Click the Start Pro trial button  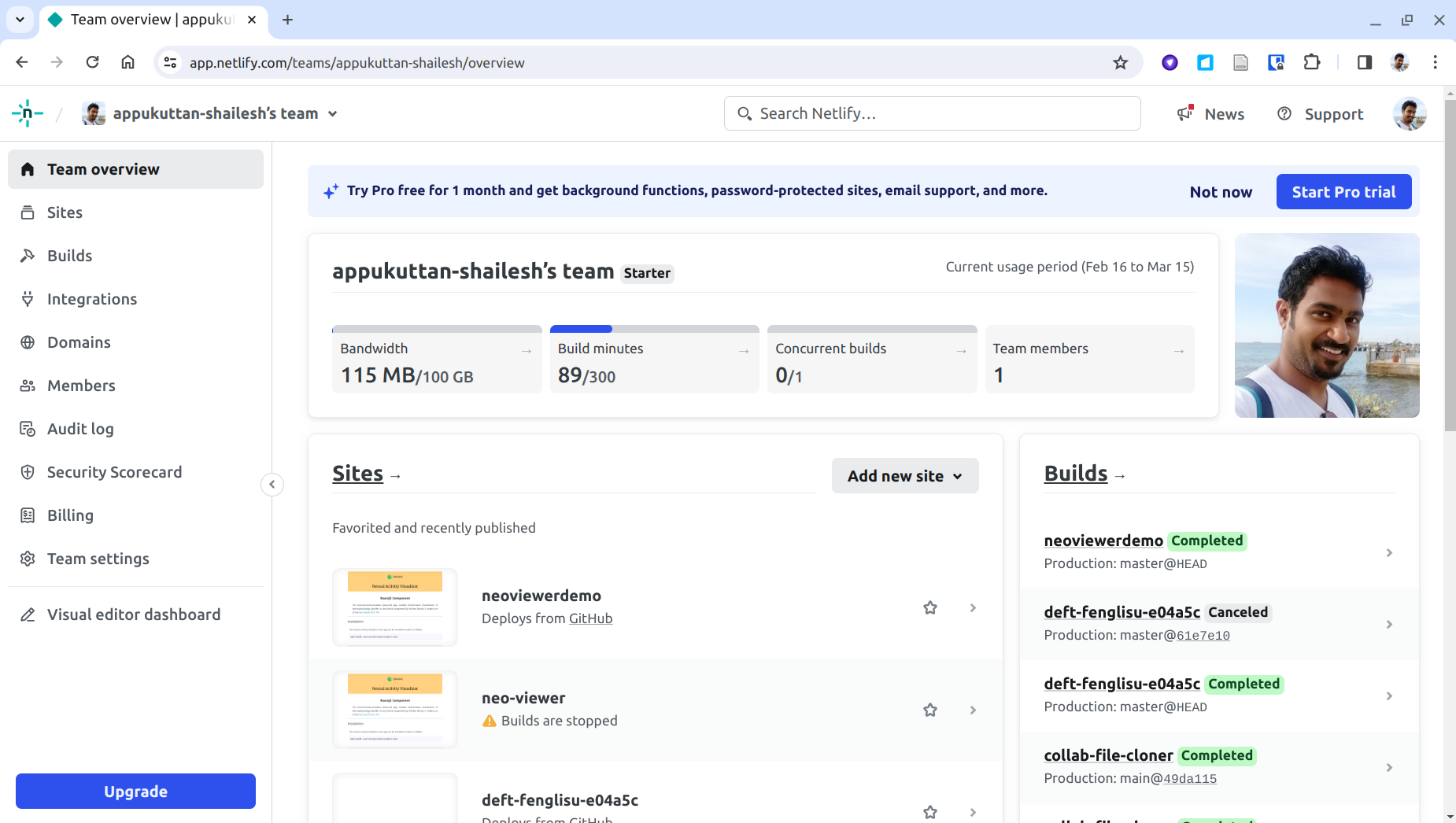tap(1343, 192)
